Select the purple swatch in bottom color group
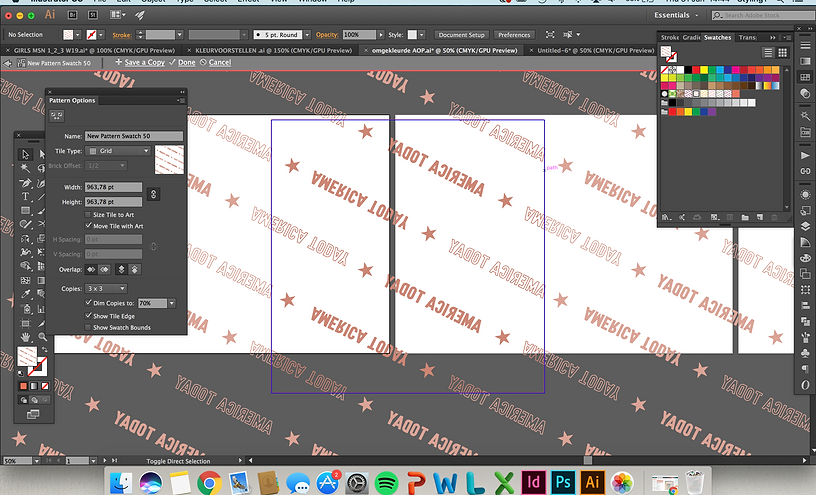 click(x=711, y=111)
